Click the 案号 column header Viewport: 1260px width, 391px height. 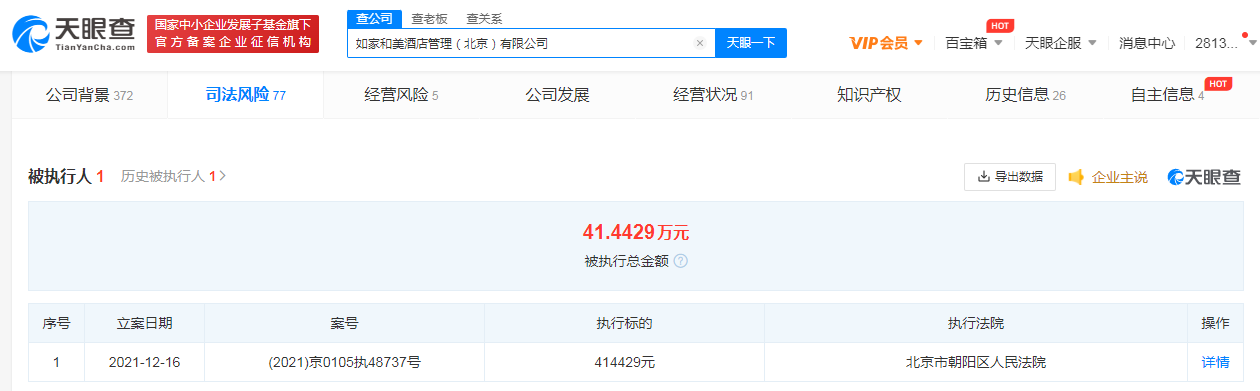(x=345, y=323)
